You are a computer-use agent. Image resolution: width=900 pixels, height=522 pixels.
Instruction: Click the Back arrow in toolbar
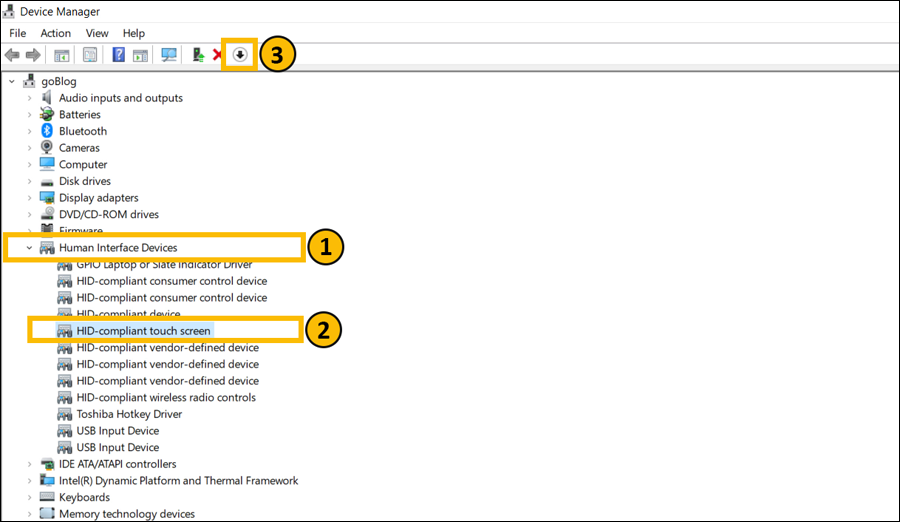12,54
